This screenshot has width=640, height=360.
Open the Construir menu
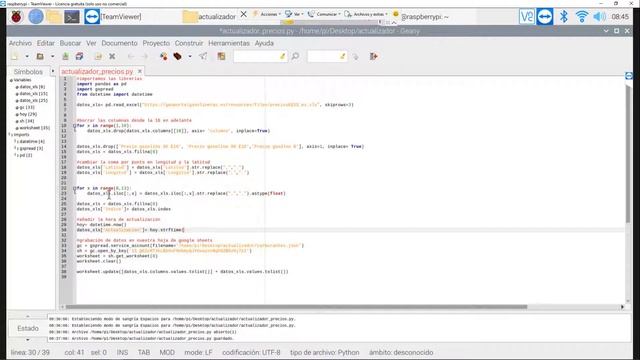click(x=189, y=43)
